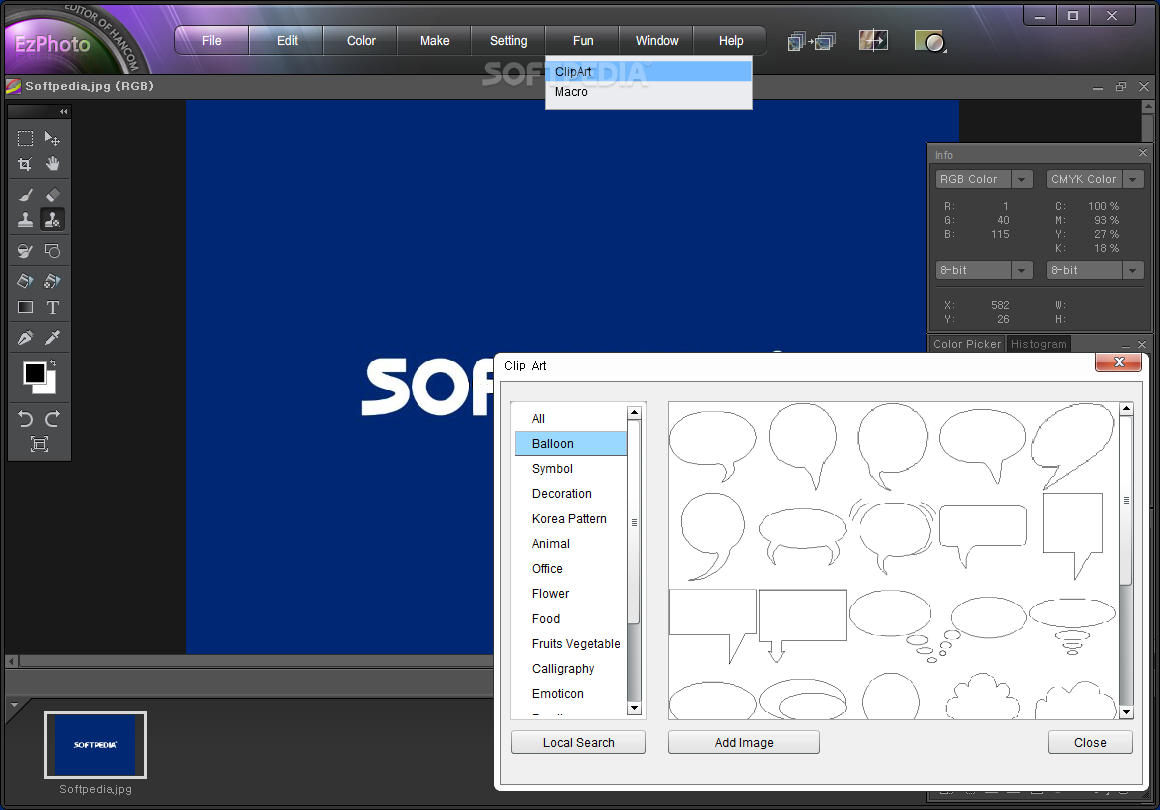1160x810 pixels.
Task: Open the Setting menu
Action: pos(508,41)
